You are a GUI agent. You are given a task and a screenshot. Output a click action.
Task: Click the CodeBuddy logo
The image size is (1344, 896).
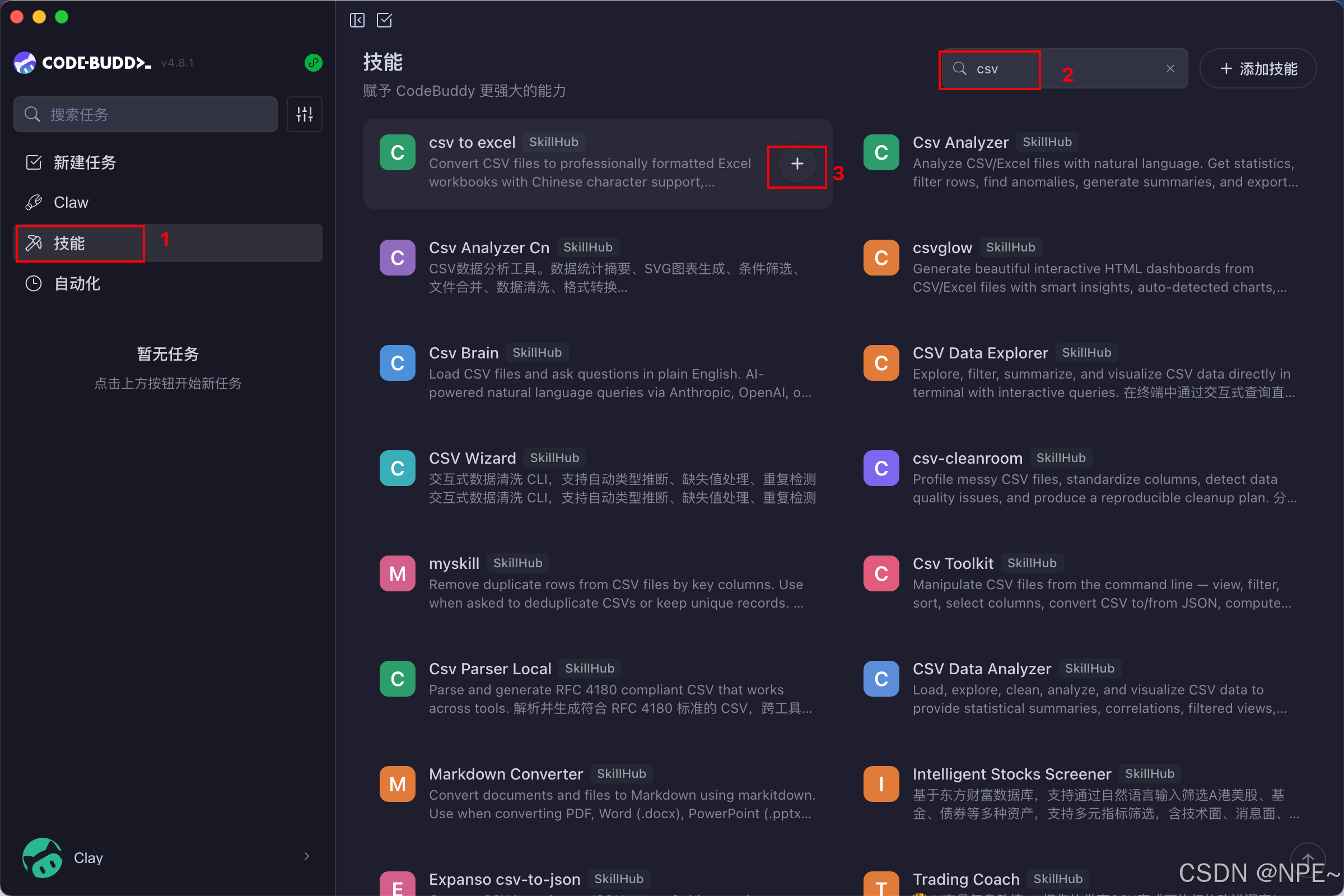pos(25,62)
